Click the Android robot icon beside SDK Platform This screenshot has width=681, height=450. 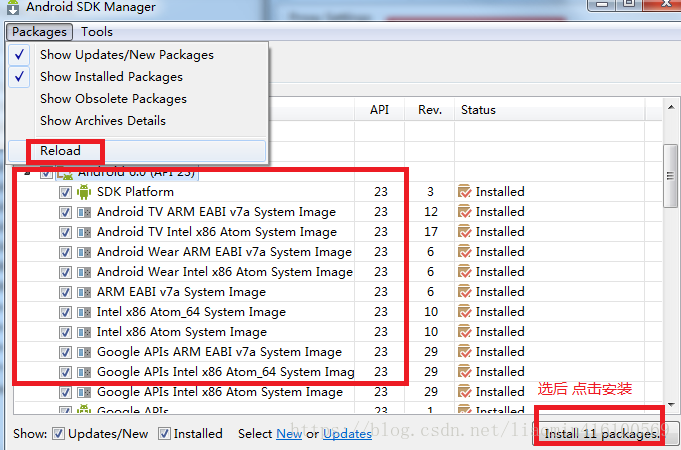(84, 192)
